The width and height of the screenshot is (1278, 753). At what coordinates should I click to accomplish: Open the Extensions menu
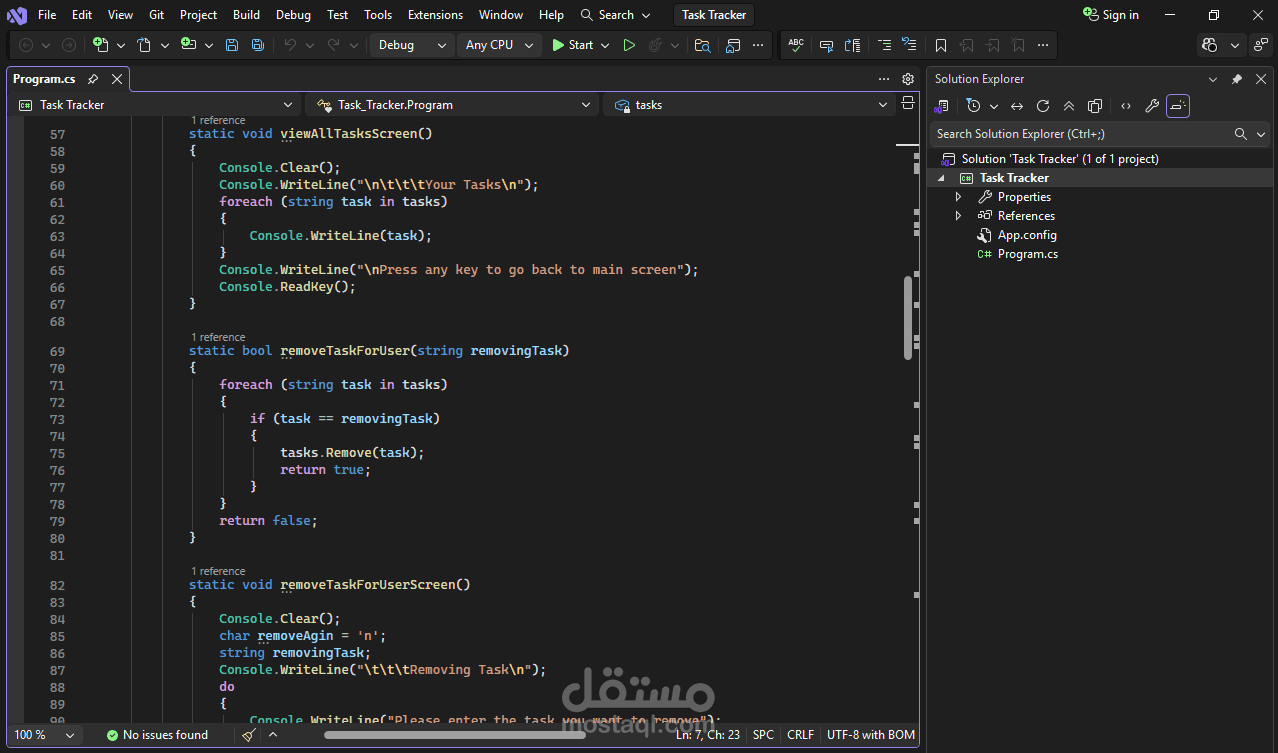pos(435,15)
